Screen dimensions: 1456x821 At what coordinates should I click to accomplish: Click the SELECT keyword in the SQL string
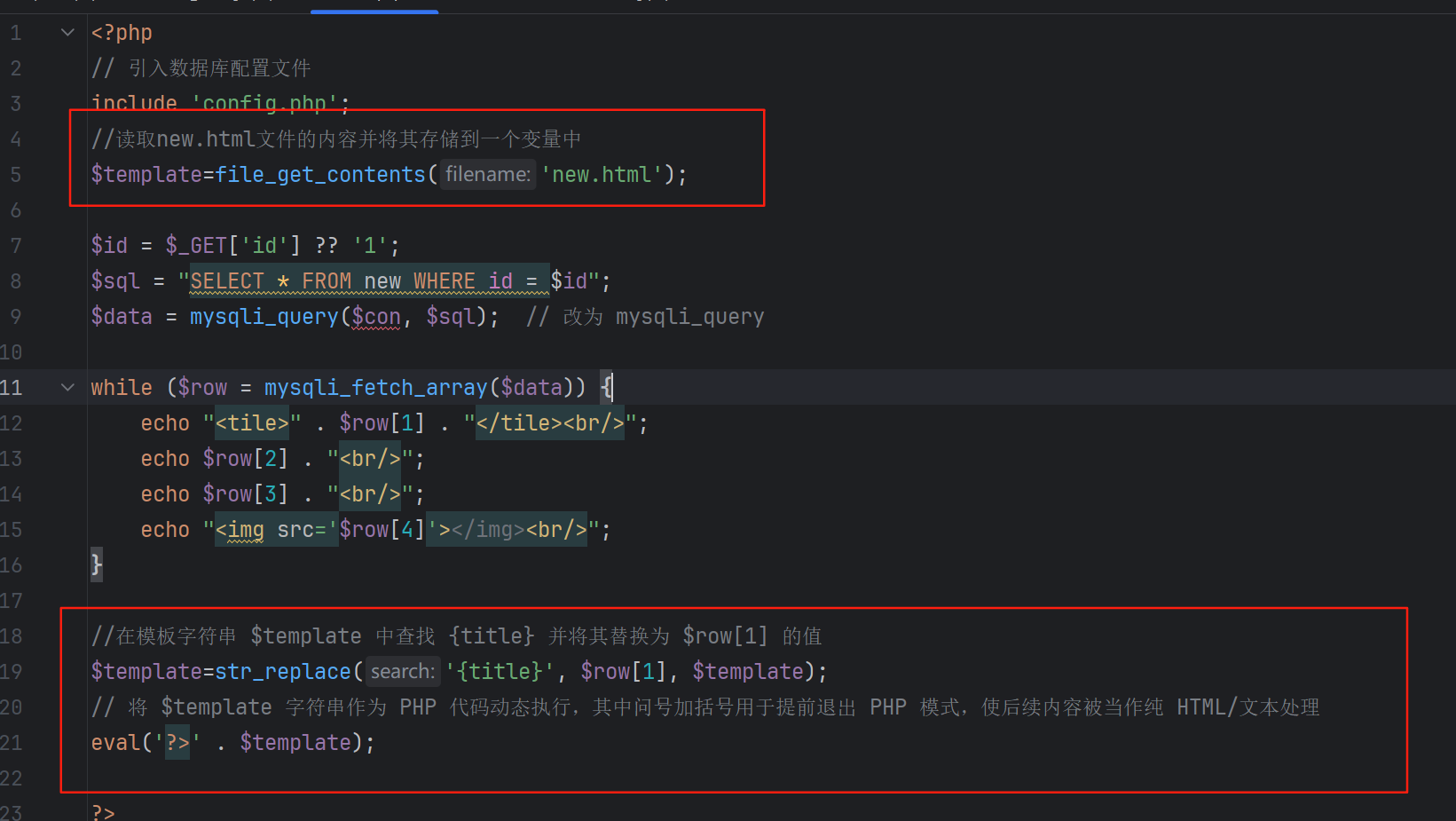tap(227, 281)
